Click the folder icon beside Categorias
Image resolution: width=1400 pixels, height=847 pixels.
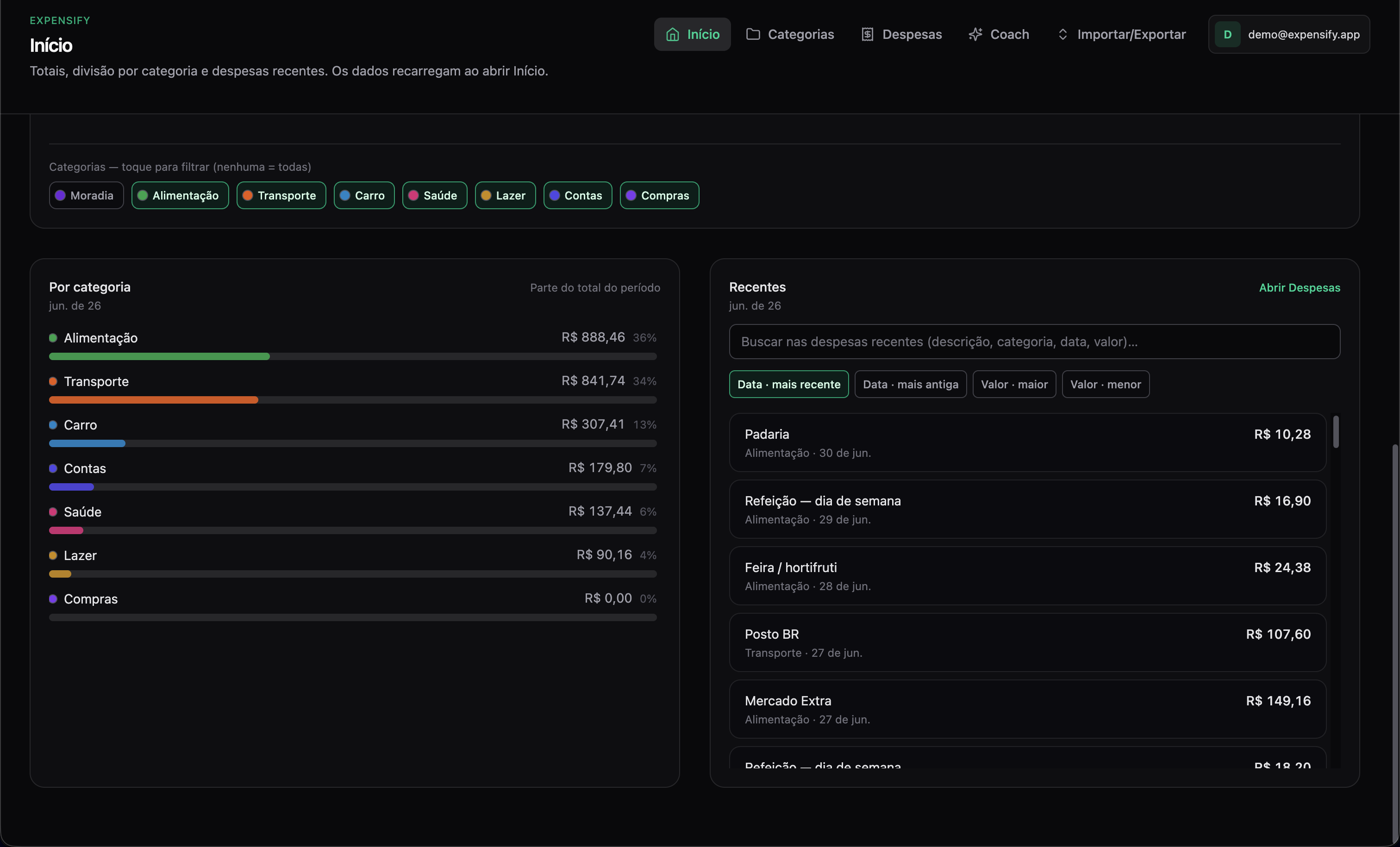click(753, 34)
